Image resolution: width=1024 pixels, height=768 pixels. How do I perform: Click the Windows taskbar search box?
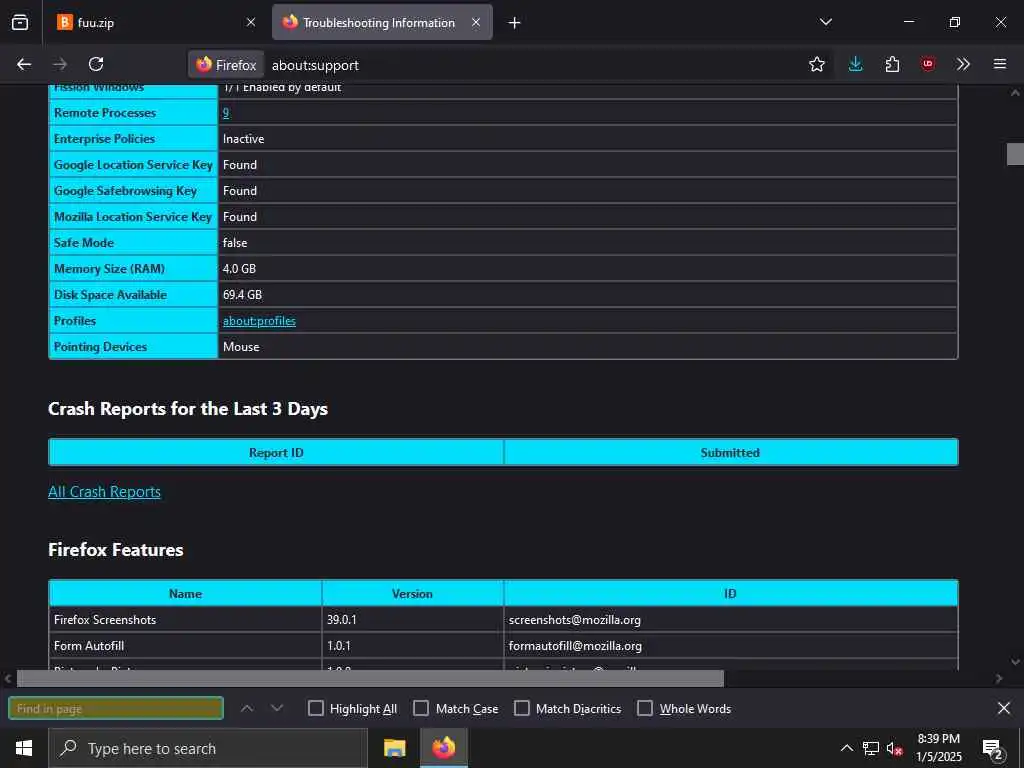tap(208, 748)
